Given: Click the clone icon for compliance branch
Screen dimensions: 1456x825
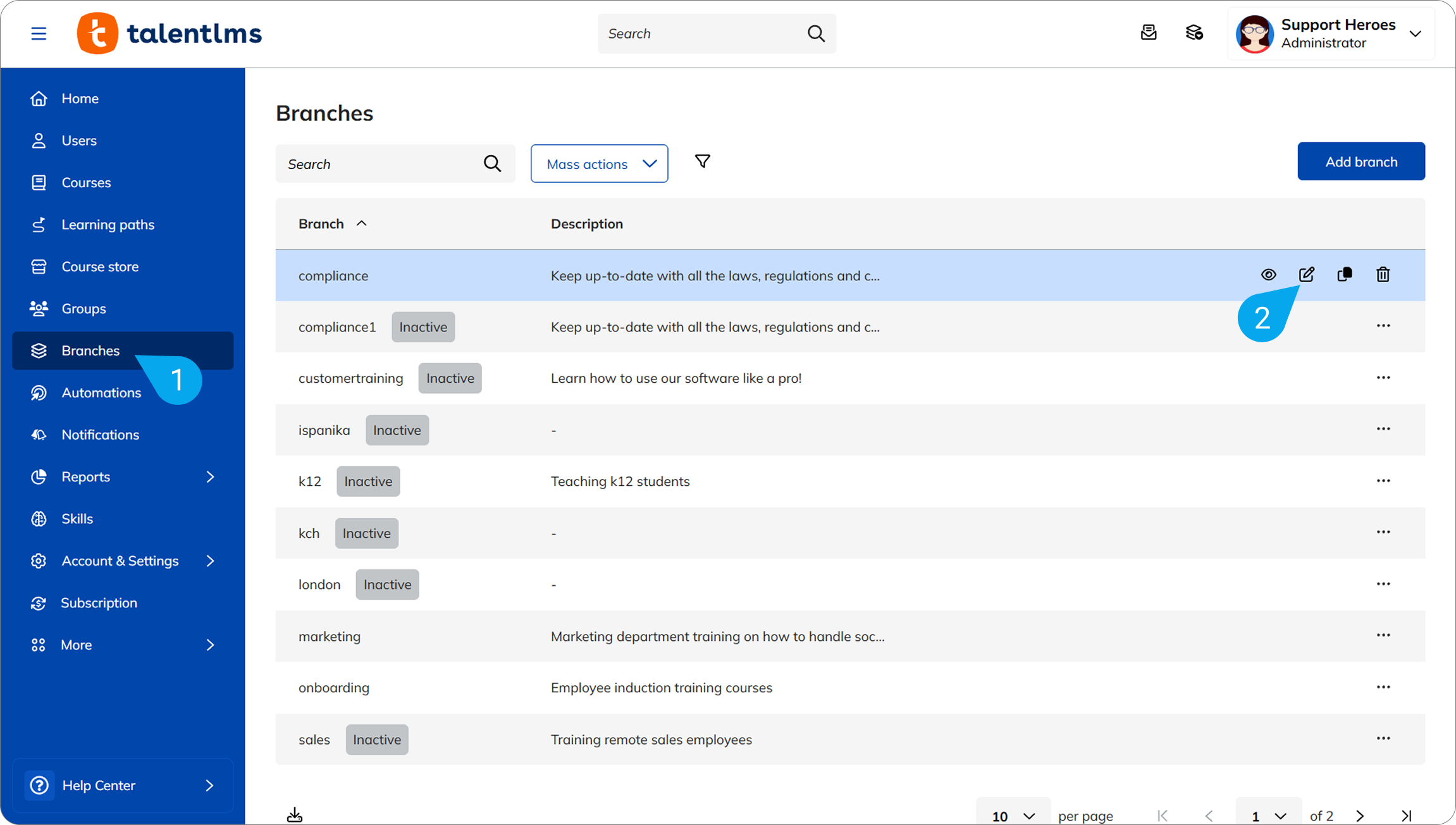Looking at the screenshot, I should coord(1345,275).
